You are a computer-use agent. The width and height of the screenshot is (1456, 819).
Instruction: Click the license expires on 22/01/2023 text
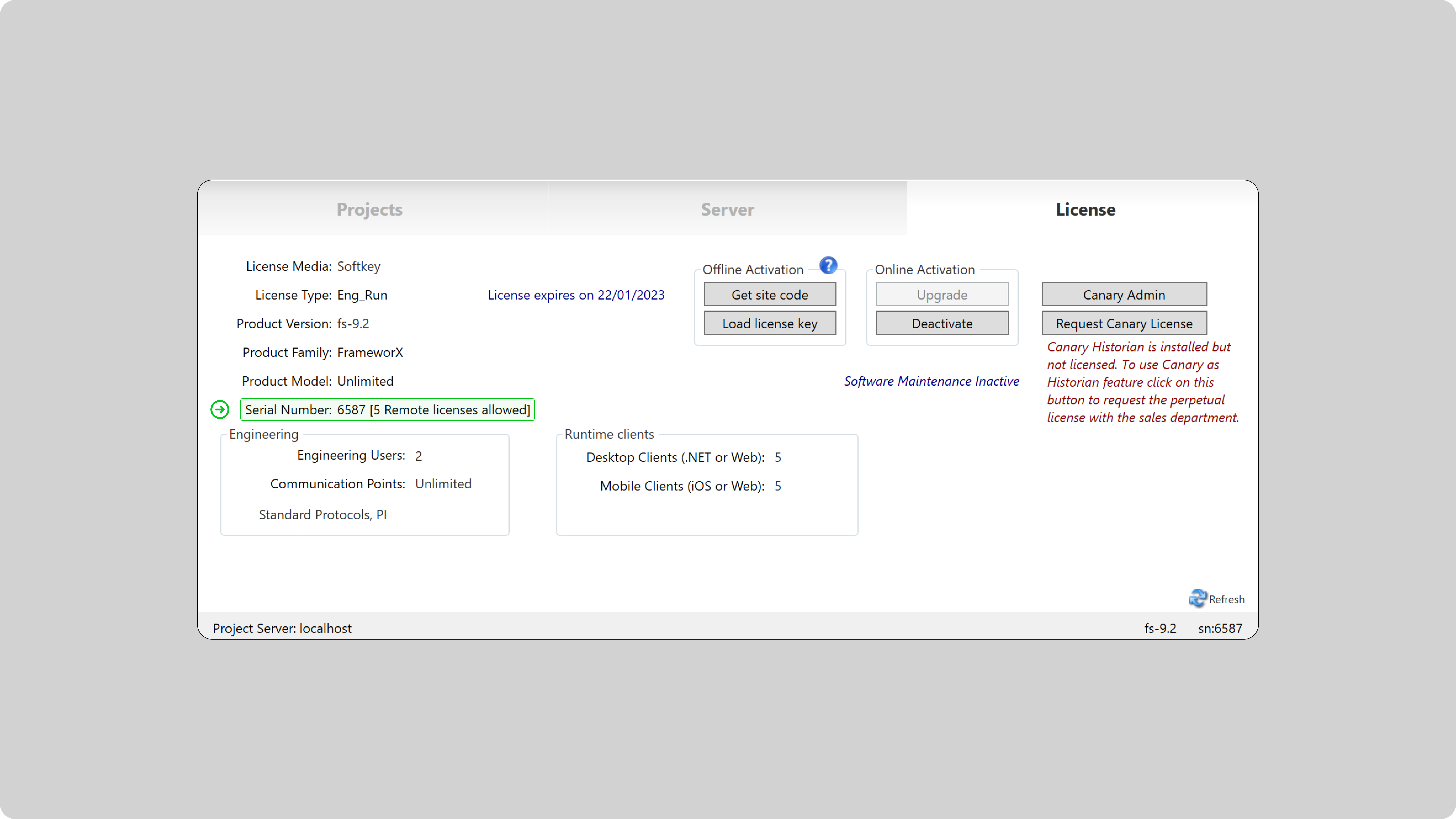tap(576, 295)
